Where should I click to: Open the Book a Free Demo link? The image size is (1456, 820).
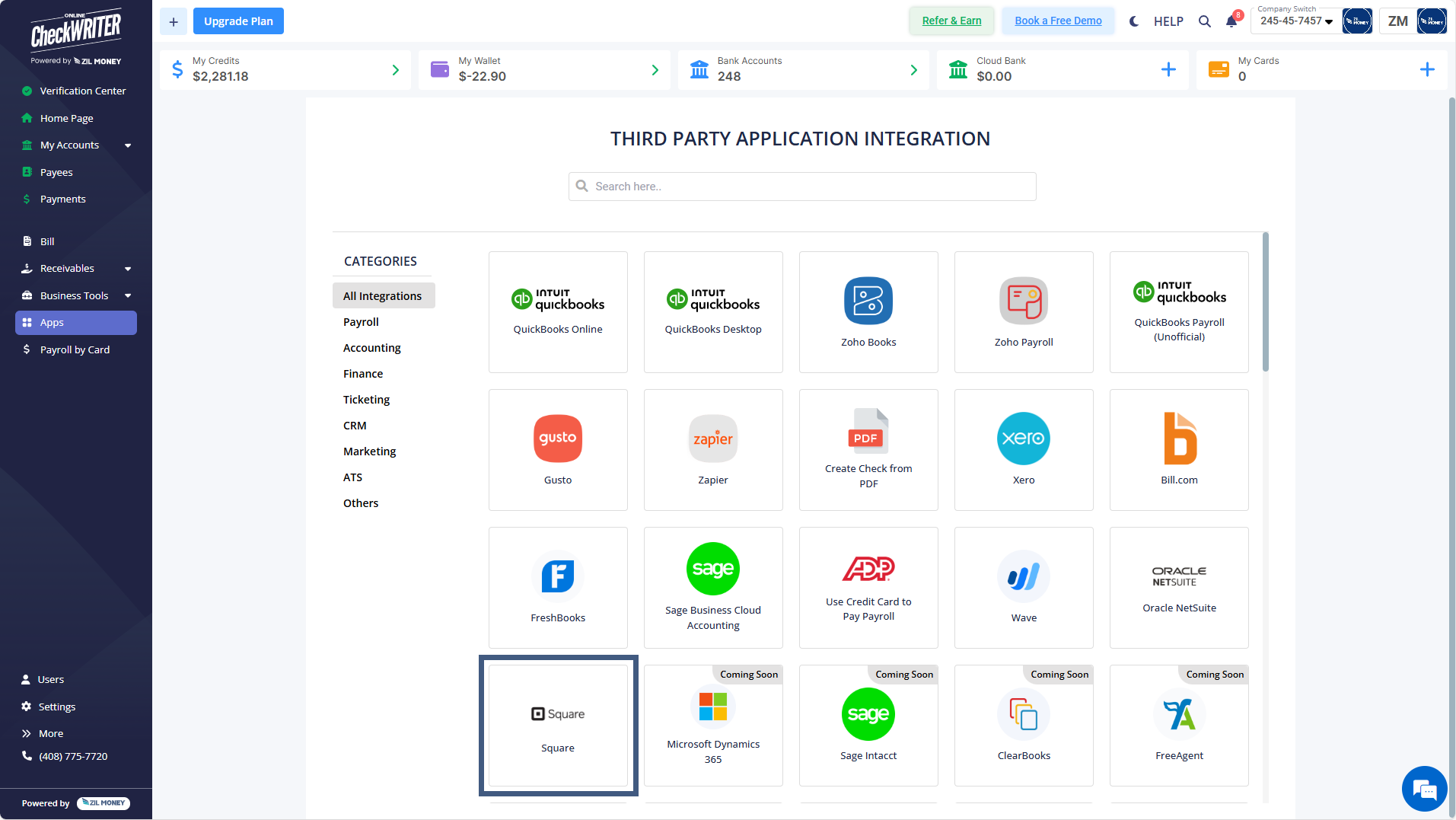click(x=1058, y=21)
